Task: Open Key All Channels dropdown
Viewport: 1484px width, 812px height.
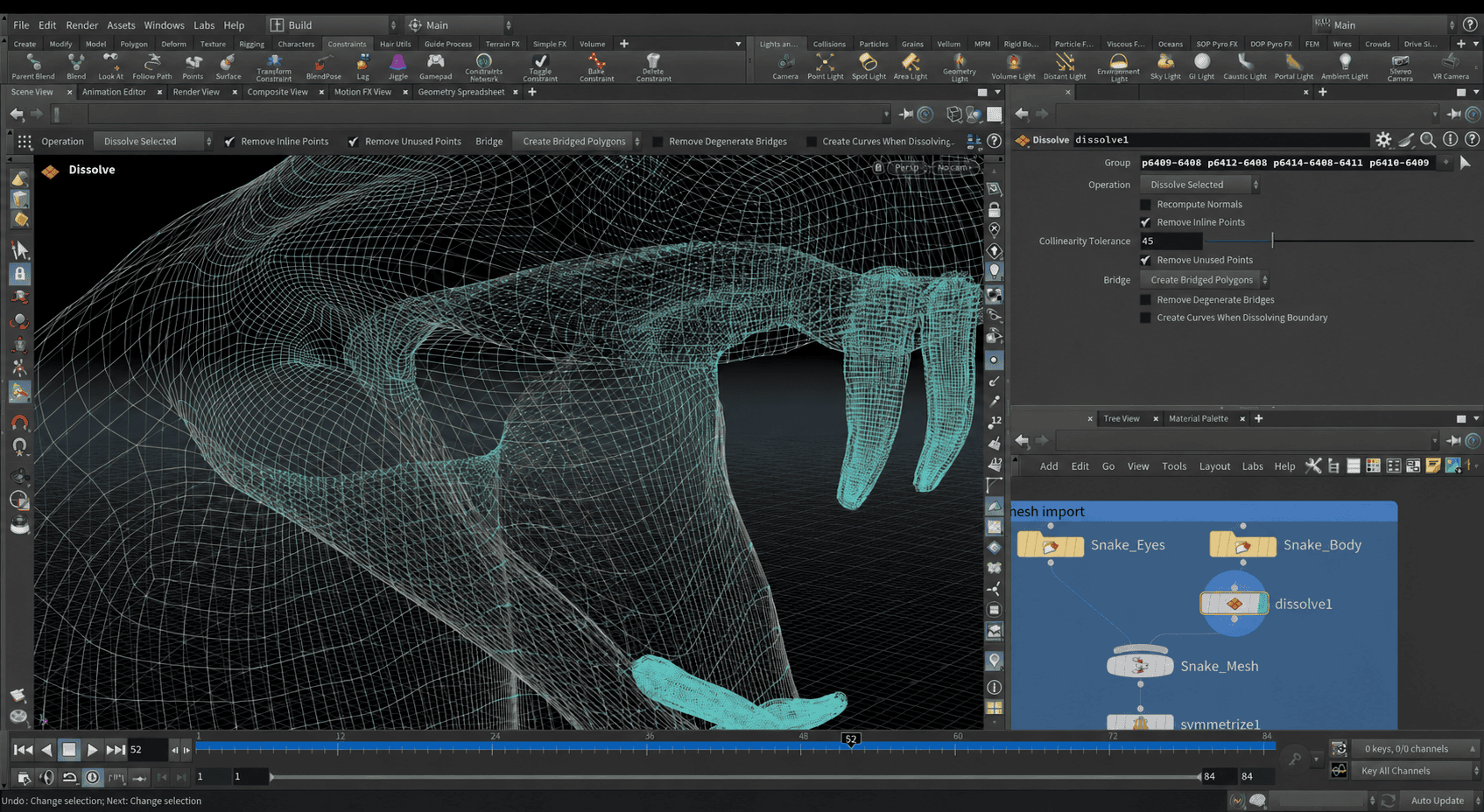Action: point(1416,771)
